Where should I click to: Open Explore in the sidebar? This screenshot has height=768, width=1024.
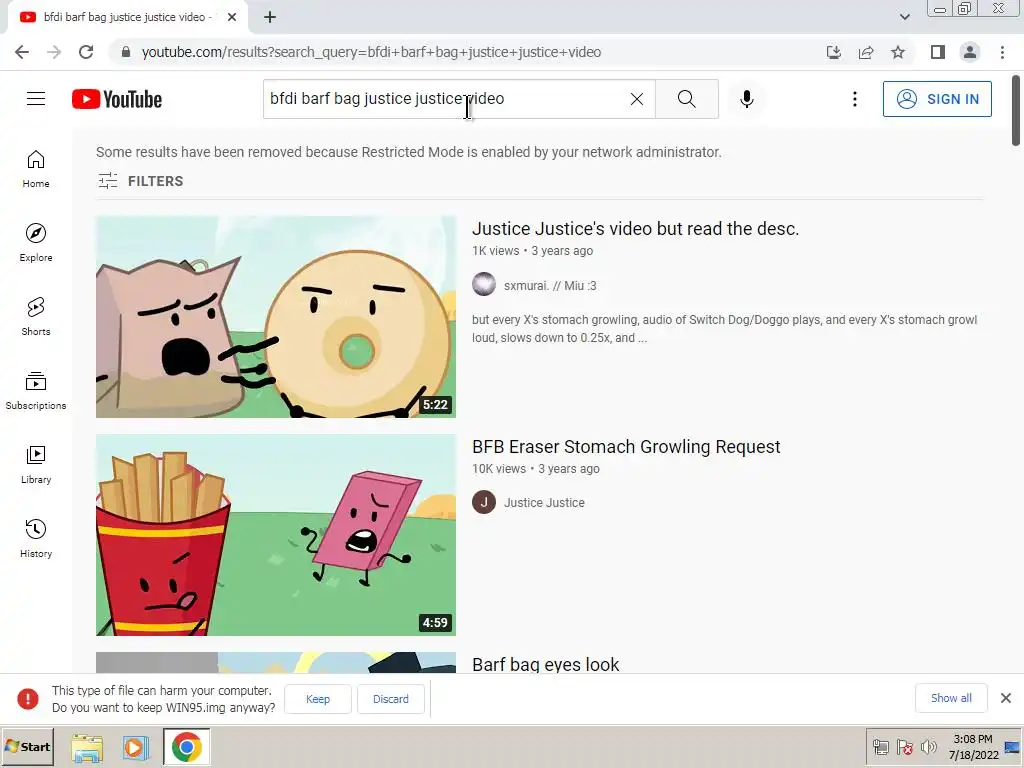pyautogui.click(x=36, y=243)
